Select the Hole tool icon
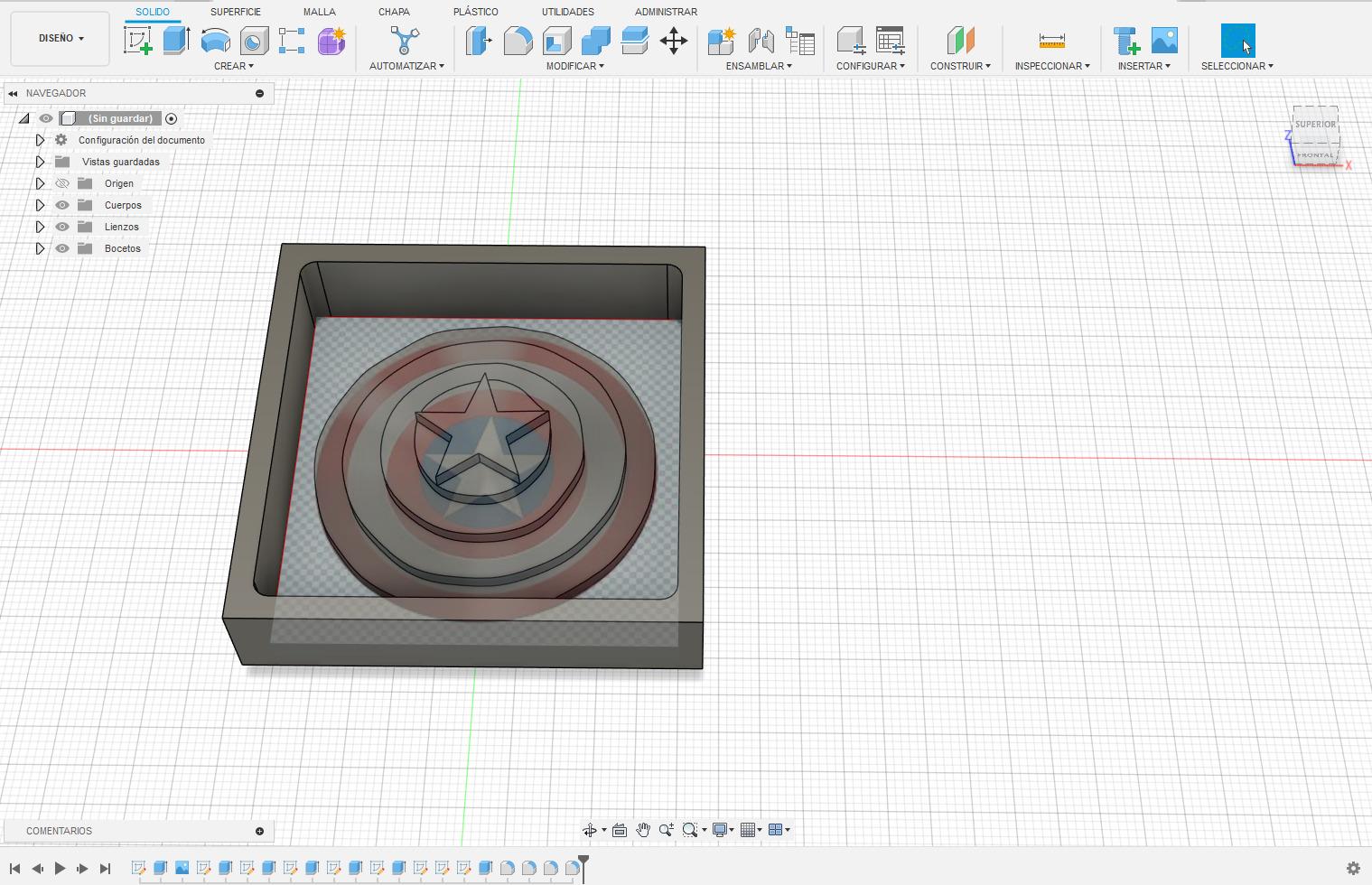Viewport: 1372px width, 885px height. point(254,41)
